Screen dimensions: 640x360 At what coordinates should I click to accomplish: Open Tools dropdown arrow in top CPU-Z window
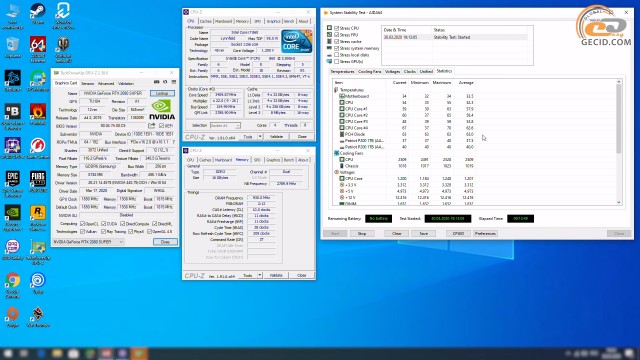pos(260,137)
